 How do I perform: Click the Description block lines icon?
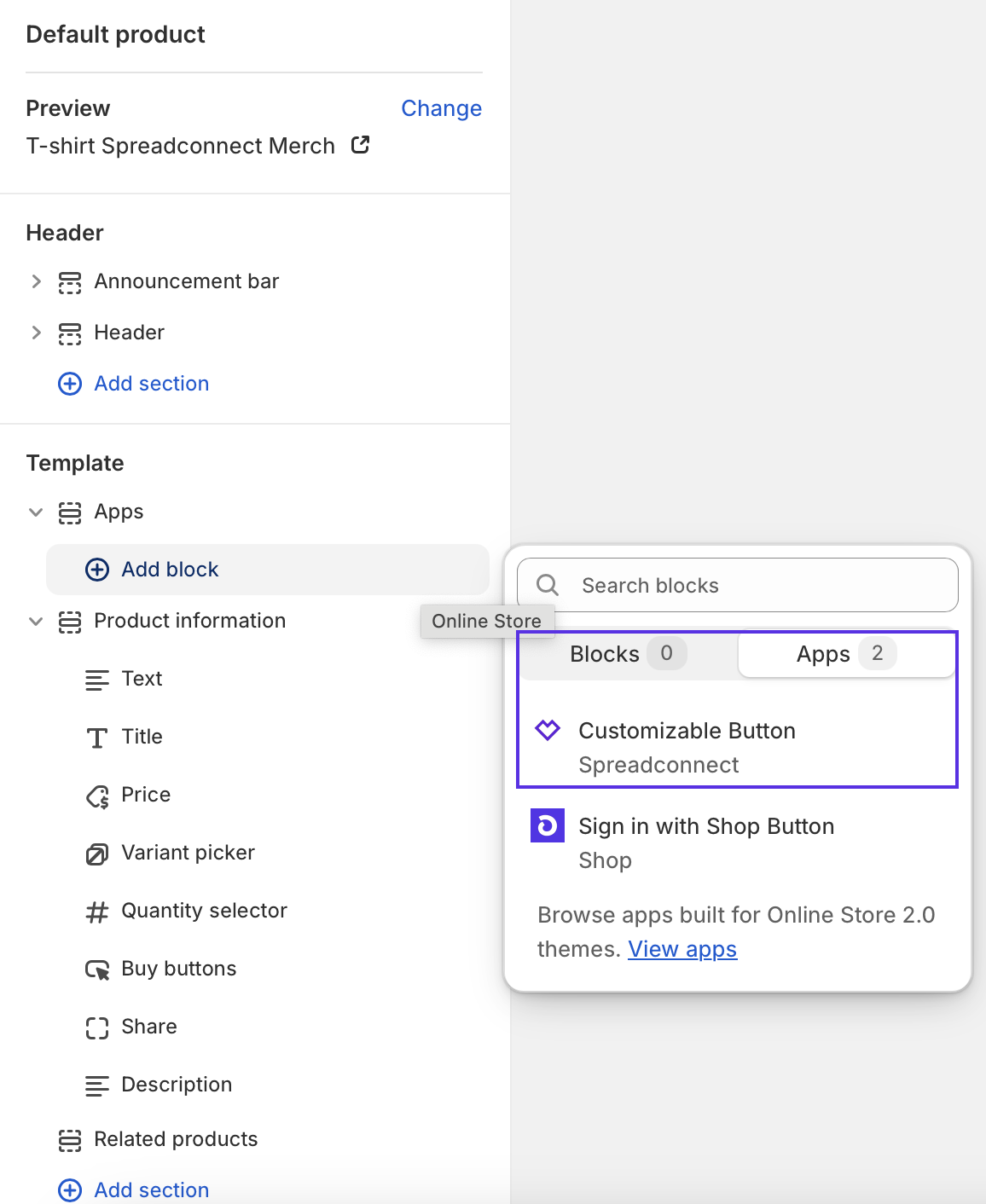97,1085
